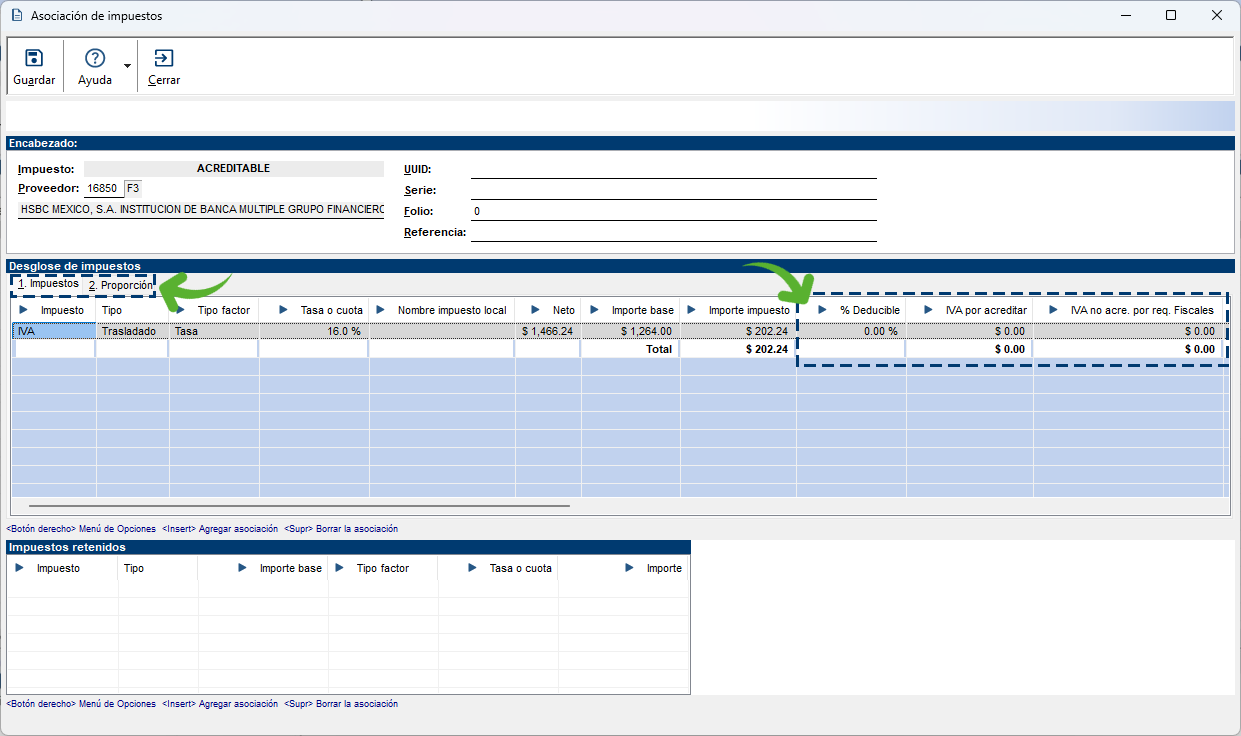Expand the Ayuda dropdown arrow
Viewport: 1241px width, 736px height.
127,66
